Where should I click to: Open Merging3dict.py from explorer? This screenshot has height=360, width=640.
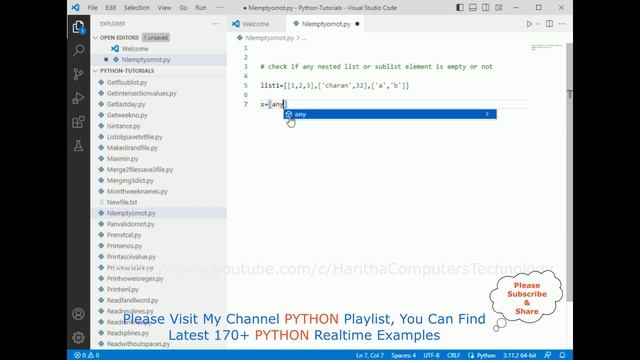[x=130, y=180]
